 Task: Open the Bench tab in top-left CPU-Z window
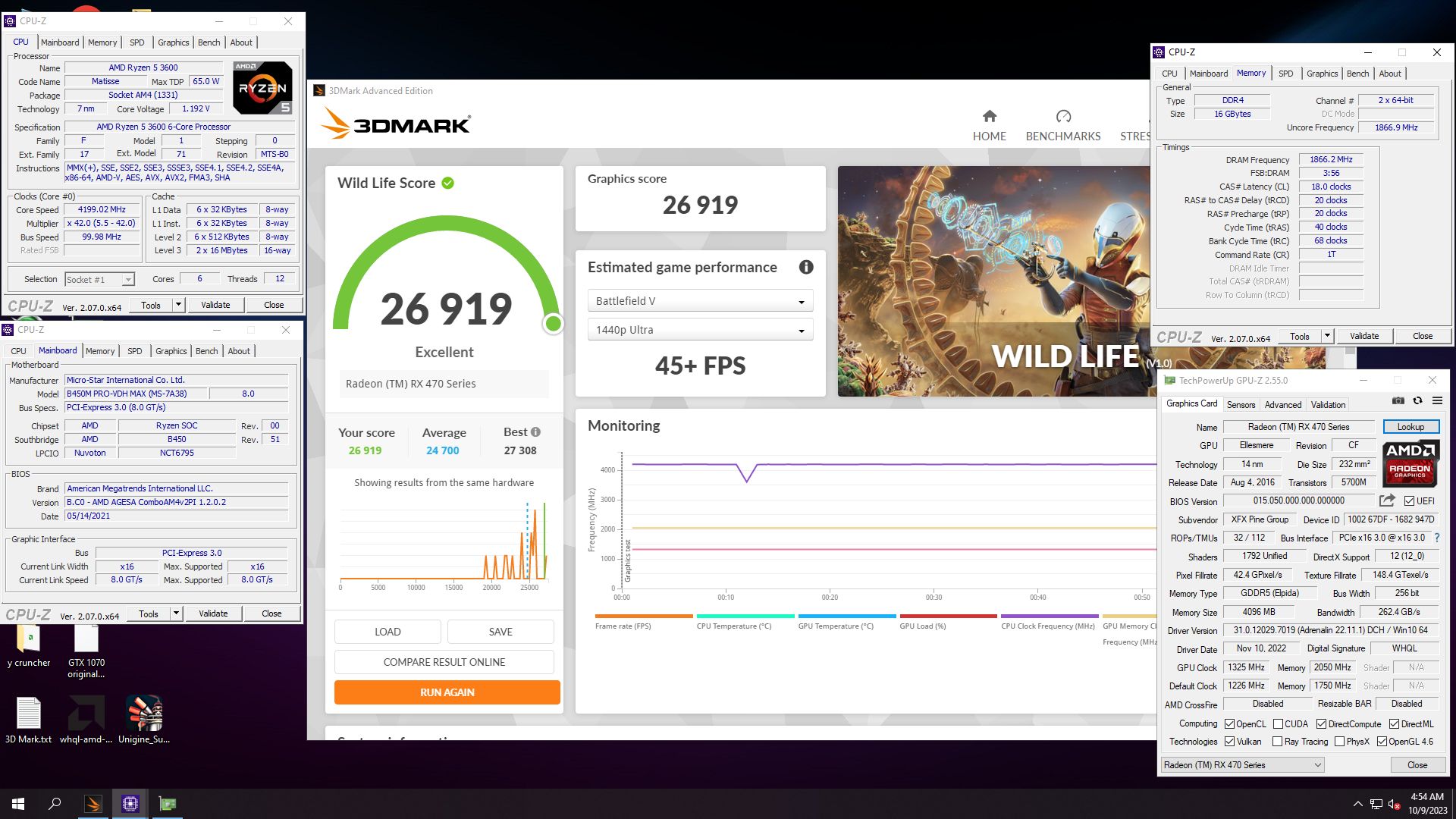(209, 42)
